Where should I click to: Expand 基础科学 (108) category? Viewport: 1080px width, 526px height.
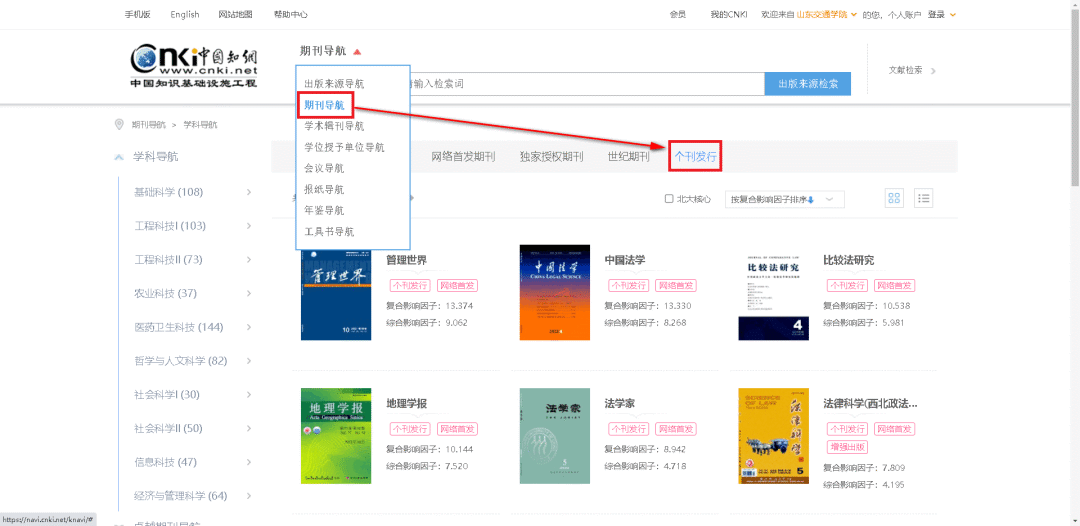[x=249, y=192]
